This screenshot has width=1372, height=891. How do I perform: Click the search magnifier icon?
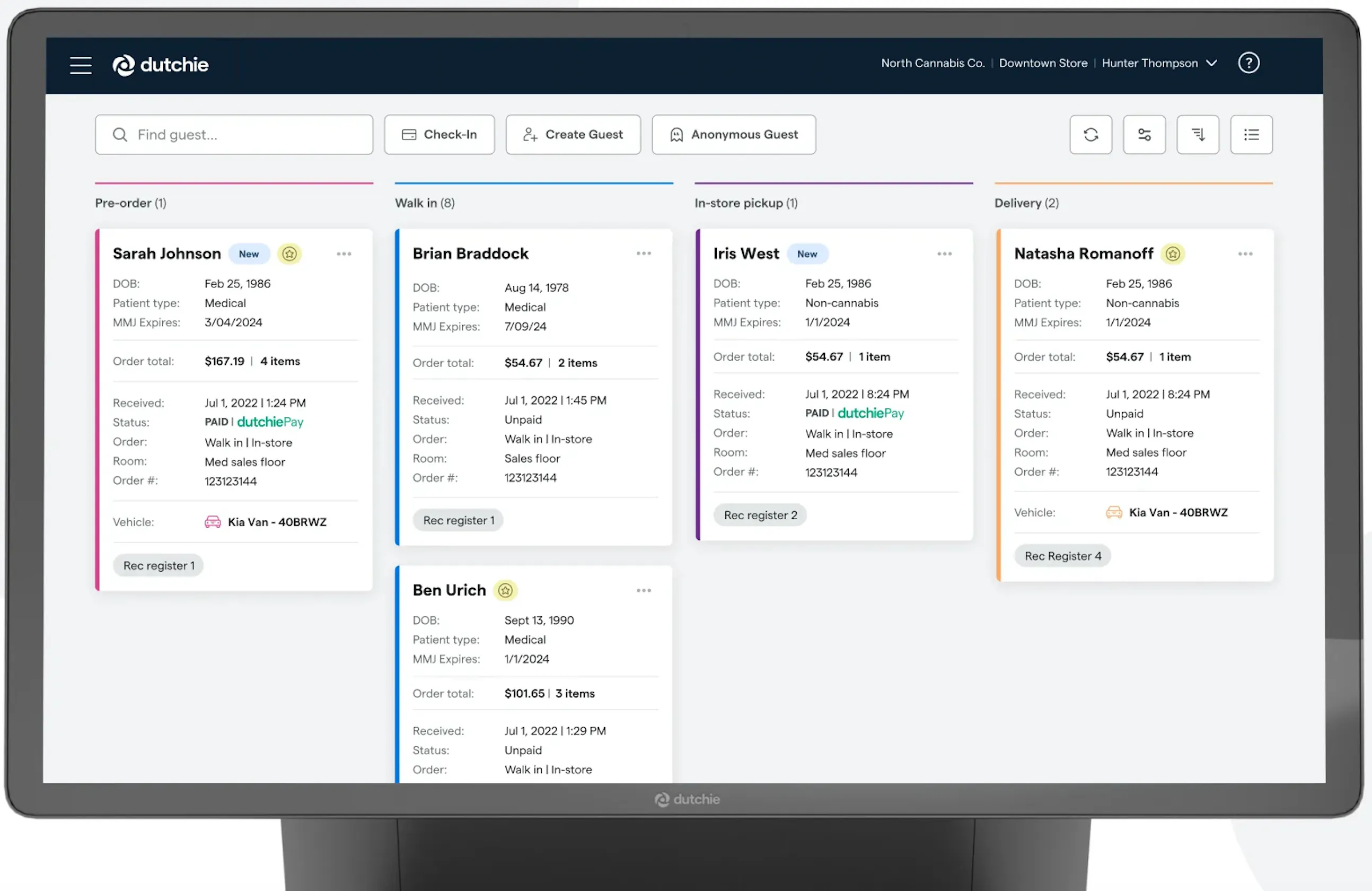coord(120,135)
